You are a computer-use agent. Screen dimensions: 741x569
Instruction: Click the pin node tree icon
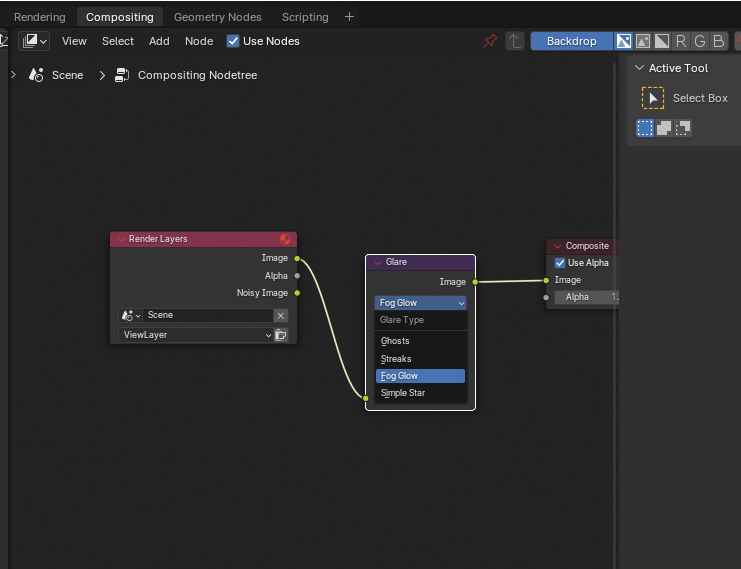[x=490, y=41]
